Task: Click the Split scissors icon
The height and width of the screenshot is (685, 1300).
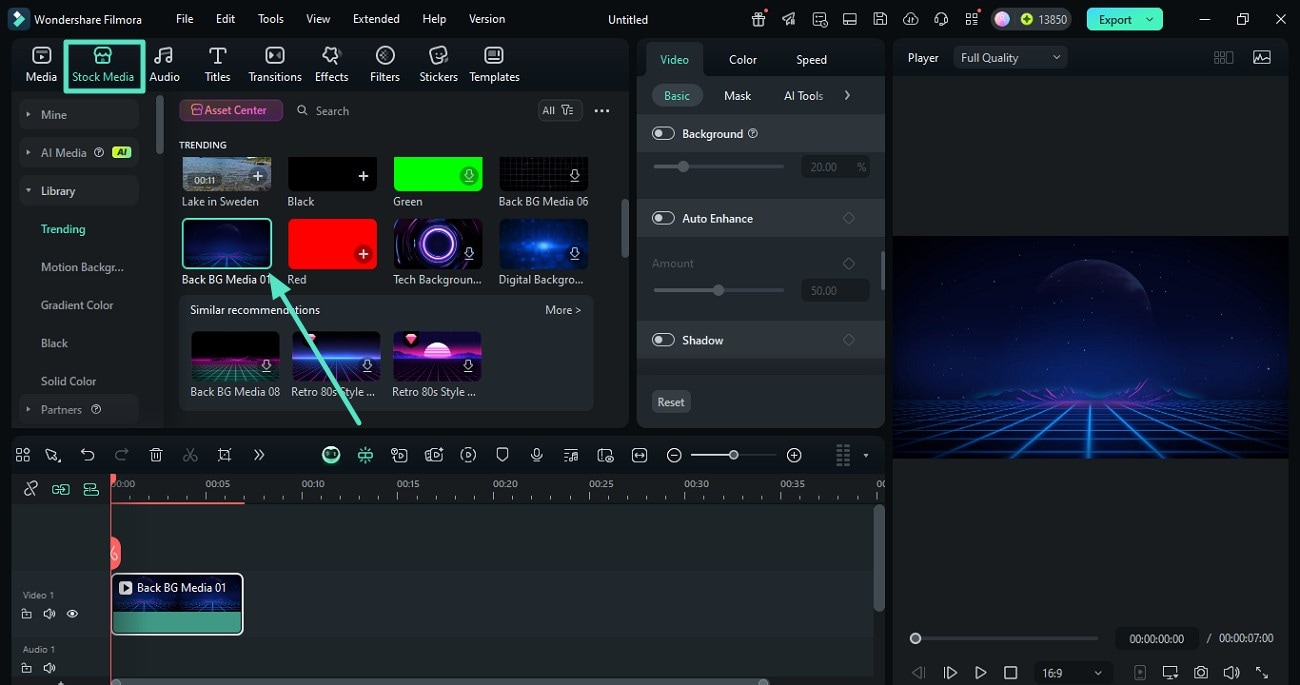Action: coord(190,455)
